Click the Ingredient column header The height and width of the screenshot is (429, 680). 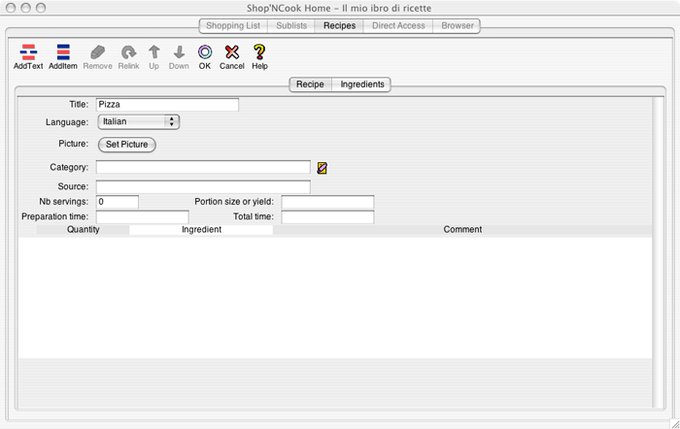click(201, 229)
